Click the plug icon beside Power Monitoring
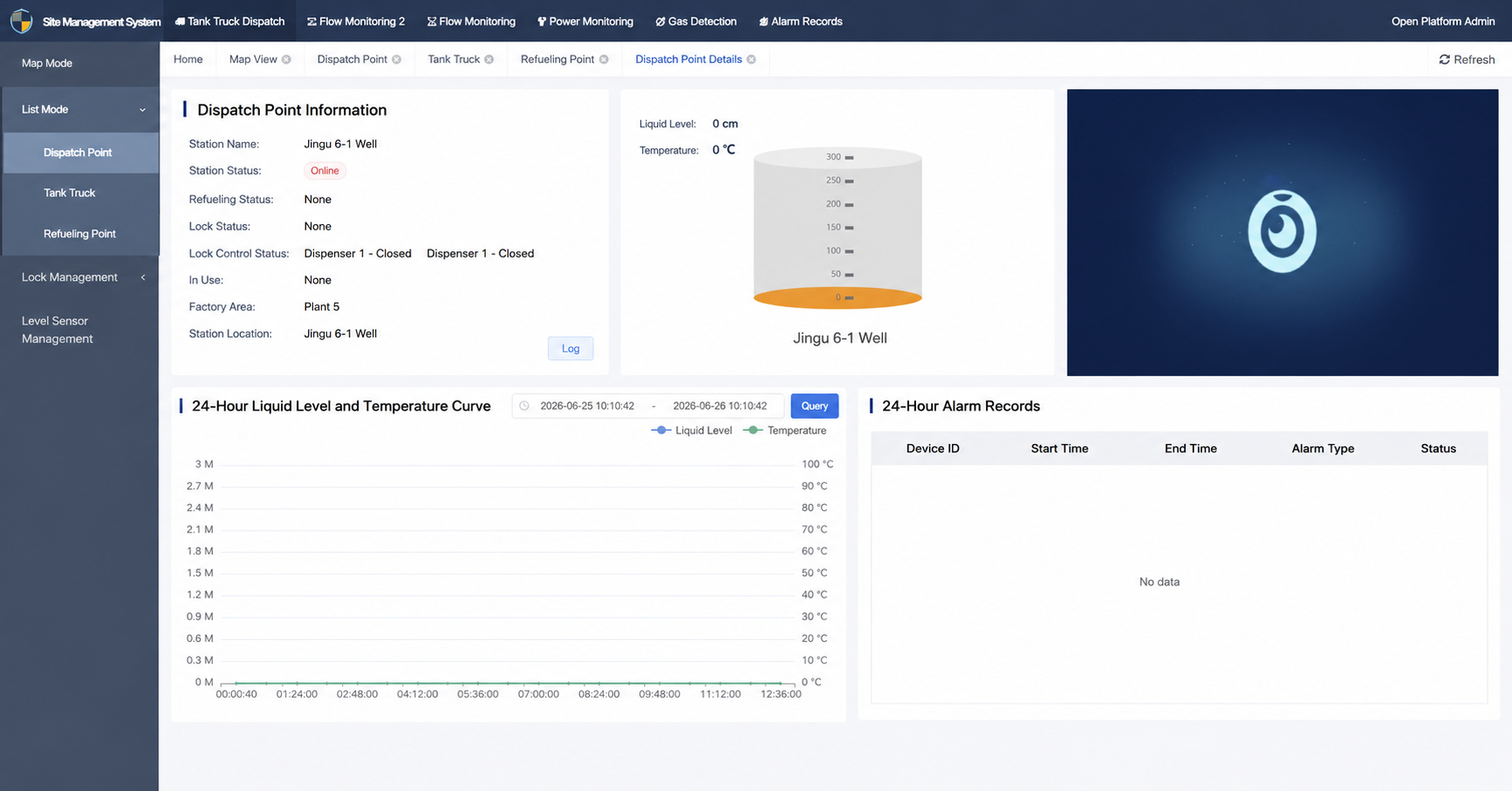The height and width of the screenshot is (791, 1512). (542, 22)
